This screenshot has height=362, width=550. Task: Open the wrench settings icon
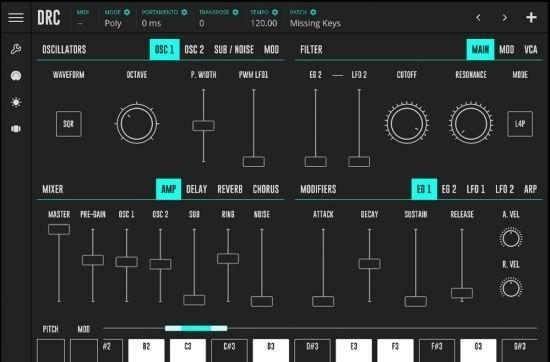16,49
